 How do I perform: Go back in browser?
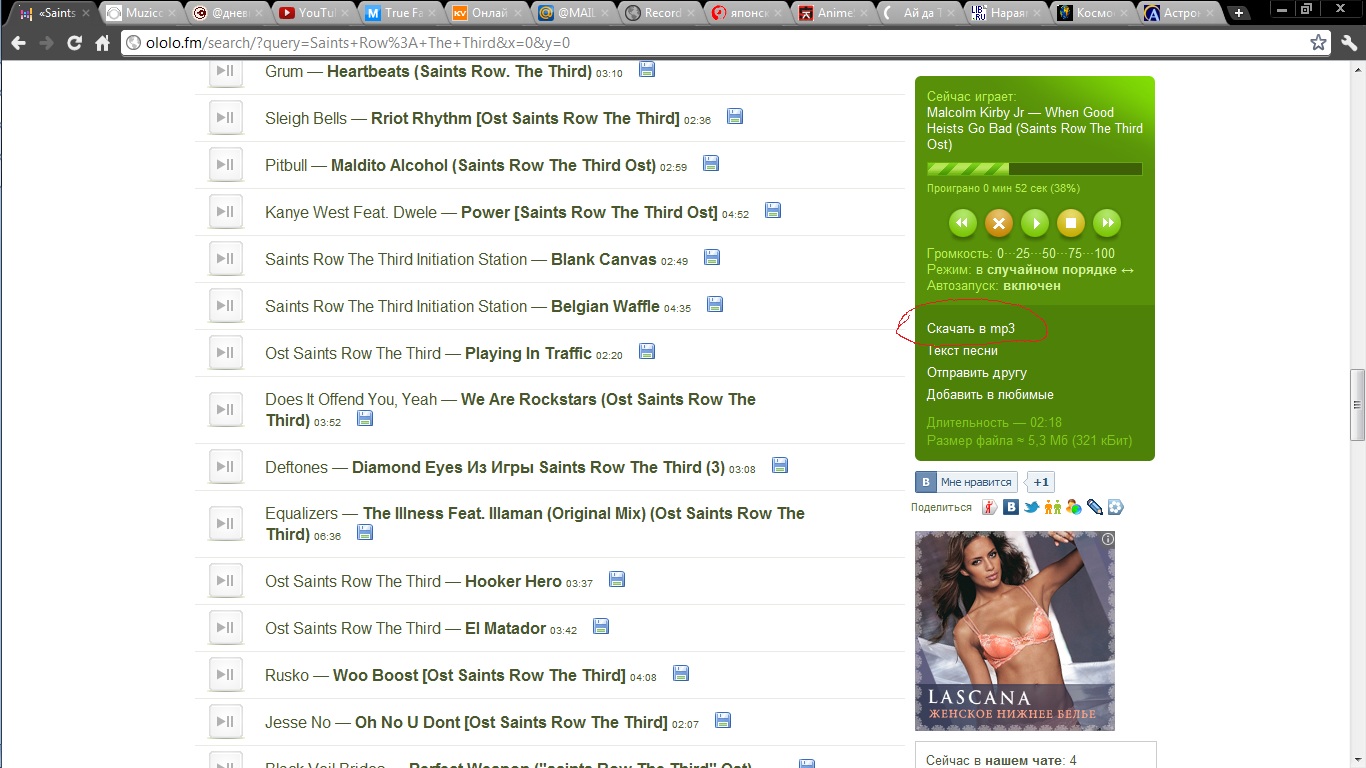[x=18, y=43]
